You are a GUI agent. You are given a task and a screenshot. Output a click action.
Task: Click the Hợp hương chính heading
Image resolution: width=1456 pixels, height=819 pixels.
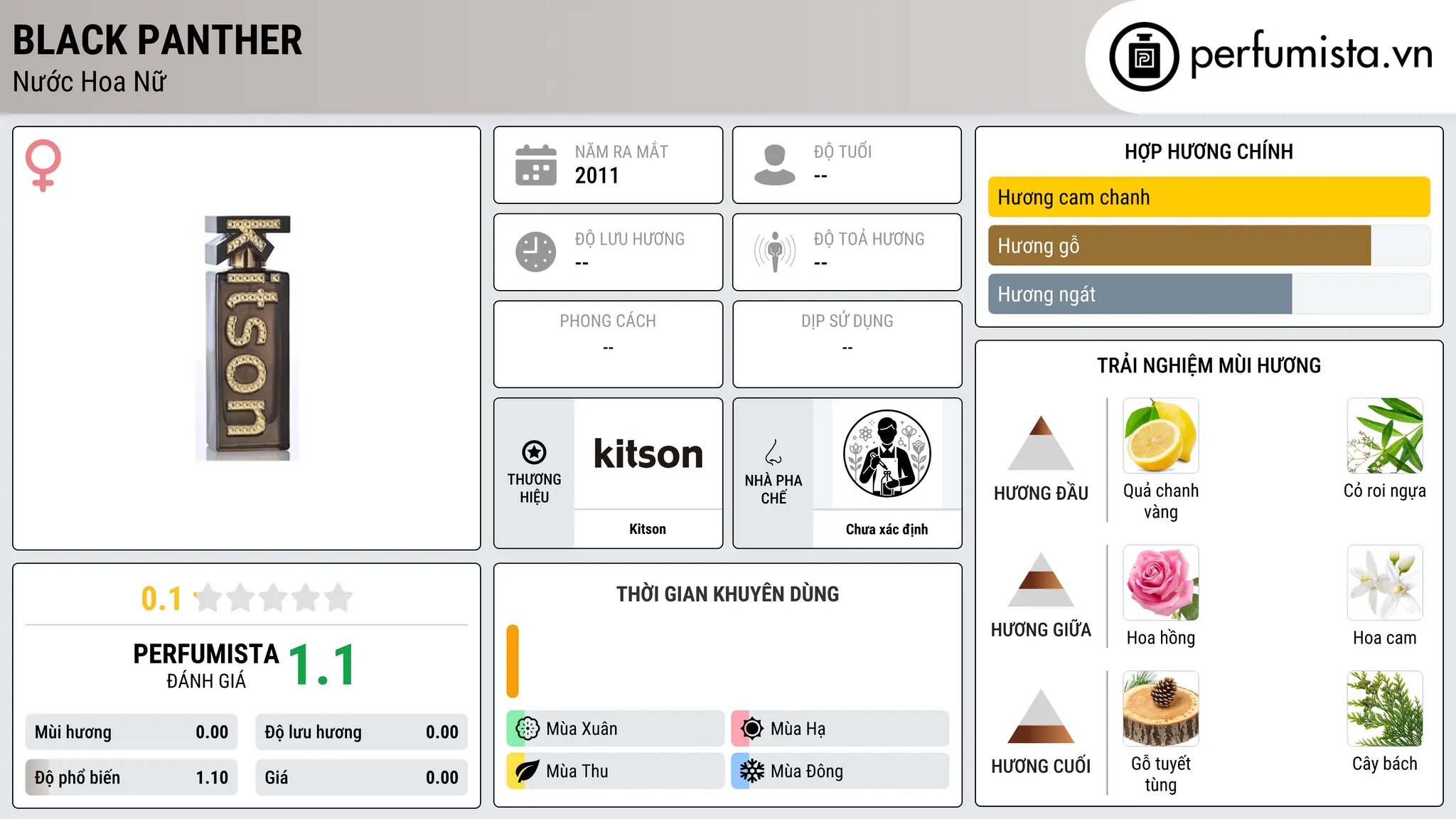pyautogui.click(x=1209, y=151)
